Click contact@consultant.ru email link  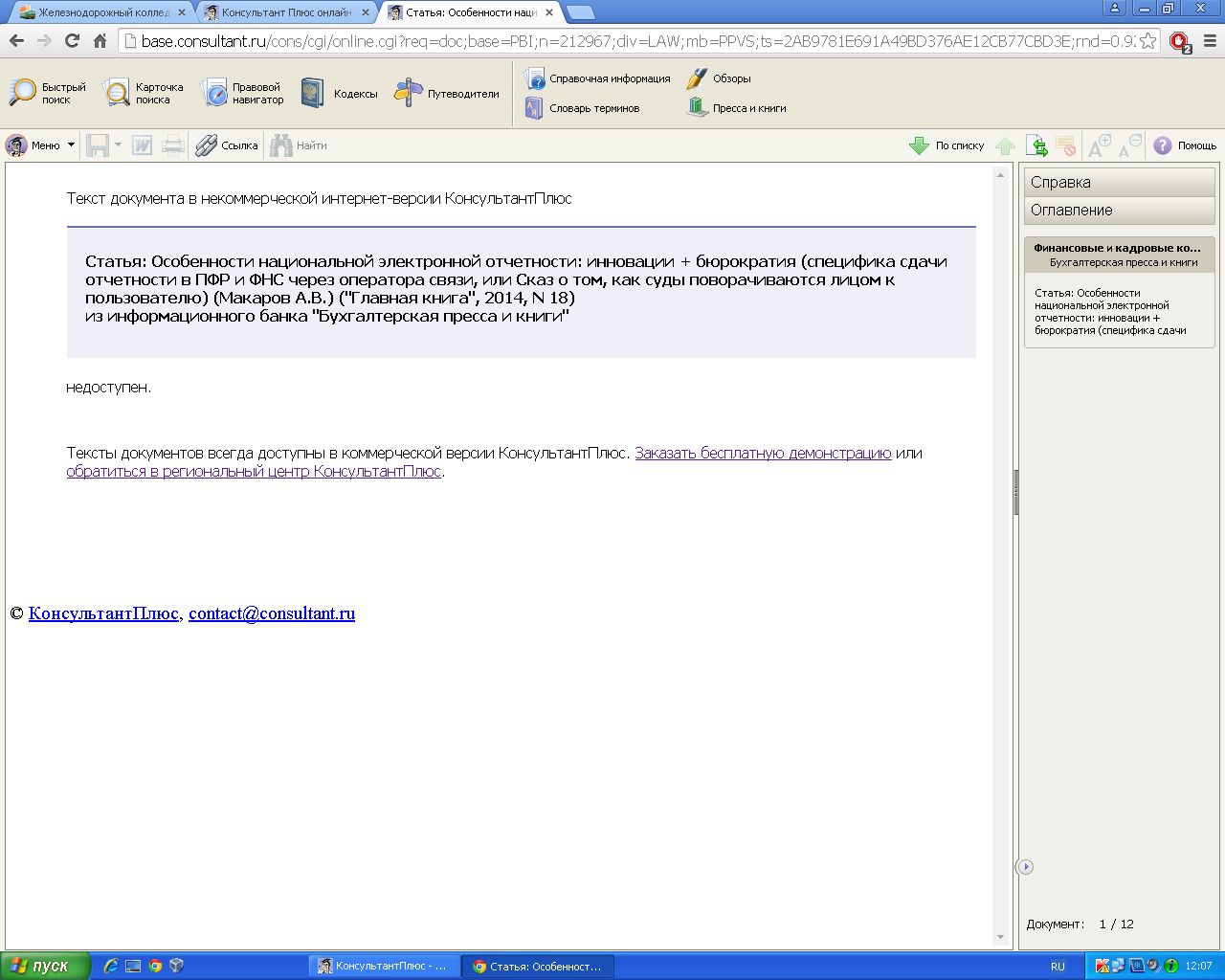[x=272, y=613]
